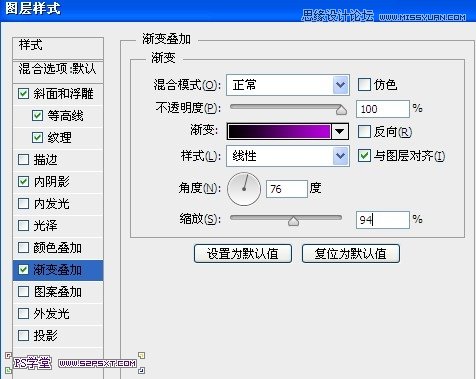The image size is (476, 379).
Task: Click the opacity field showing 100
Action: [383, 109]
